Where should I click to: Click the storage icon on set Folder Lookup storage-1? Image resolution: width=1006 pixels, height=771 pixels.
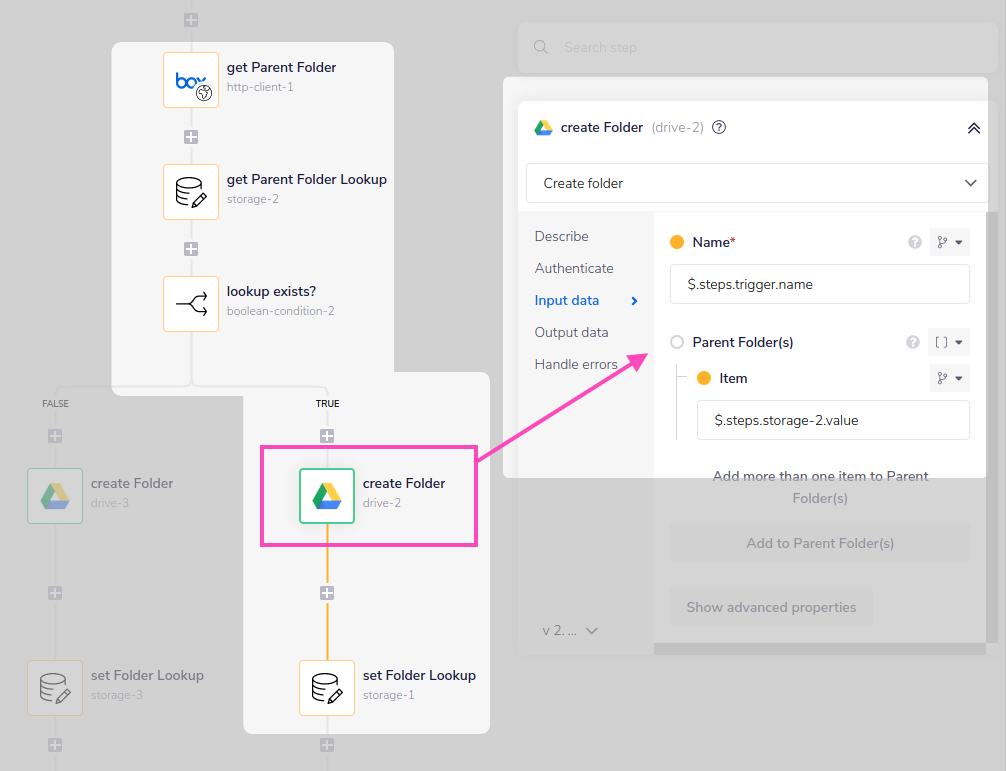[327, 687]
